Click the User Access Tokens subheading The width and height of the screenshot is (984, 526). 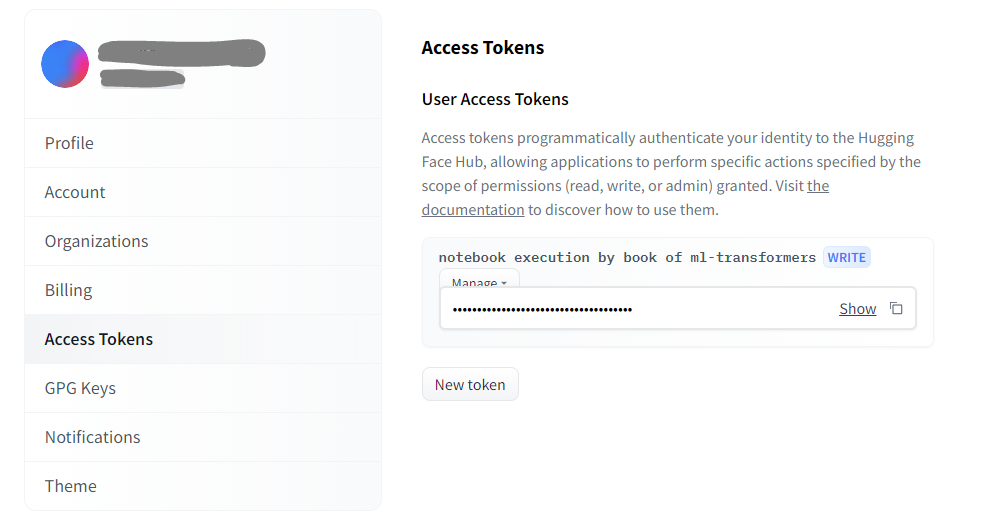click(495, 99)
